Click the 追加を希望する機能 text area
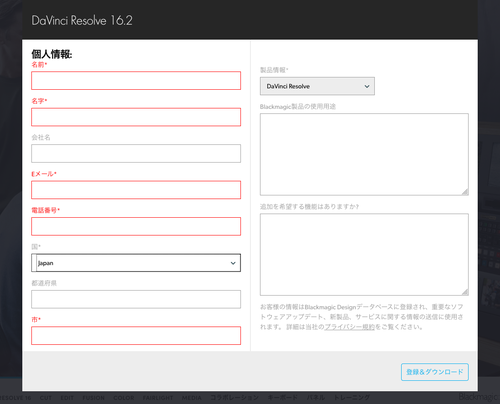Image resolution: width=500 pixels, height=404 pixels. (364, 254)
